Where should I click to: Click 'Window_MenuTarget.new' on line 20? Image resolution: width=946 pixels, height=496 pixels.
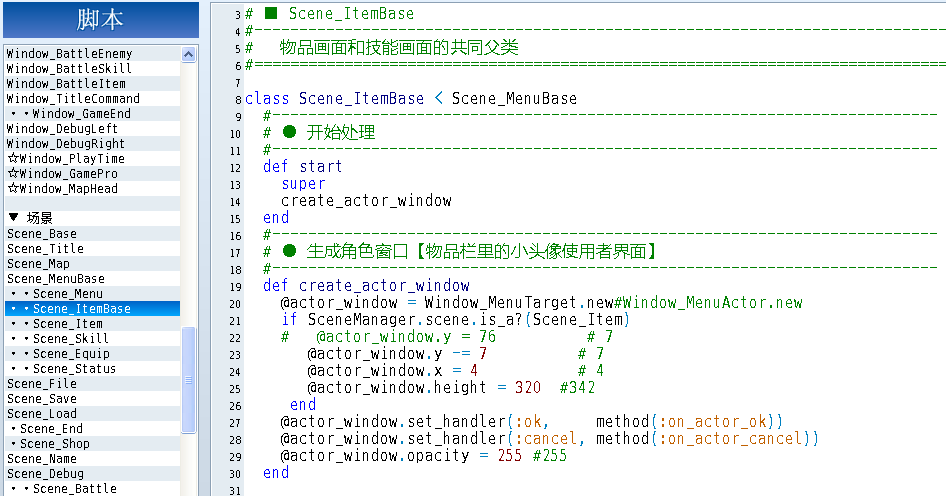(x=518, y=302)
